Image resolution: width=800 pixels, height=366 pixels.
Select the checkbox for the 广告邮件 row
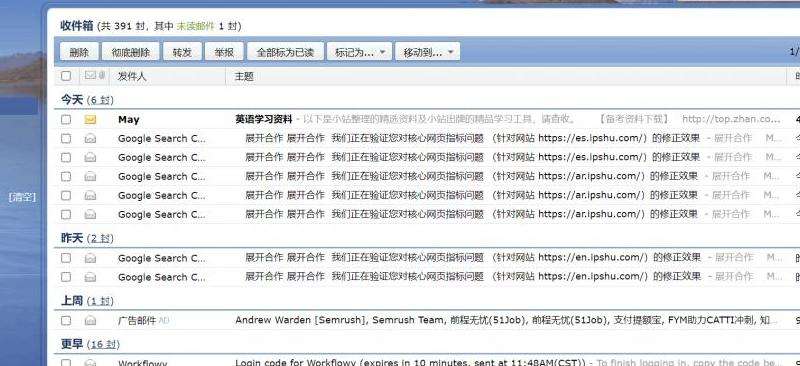(66, 321)
